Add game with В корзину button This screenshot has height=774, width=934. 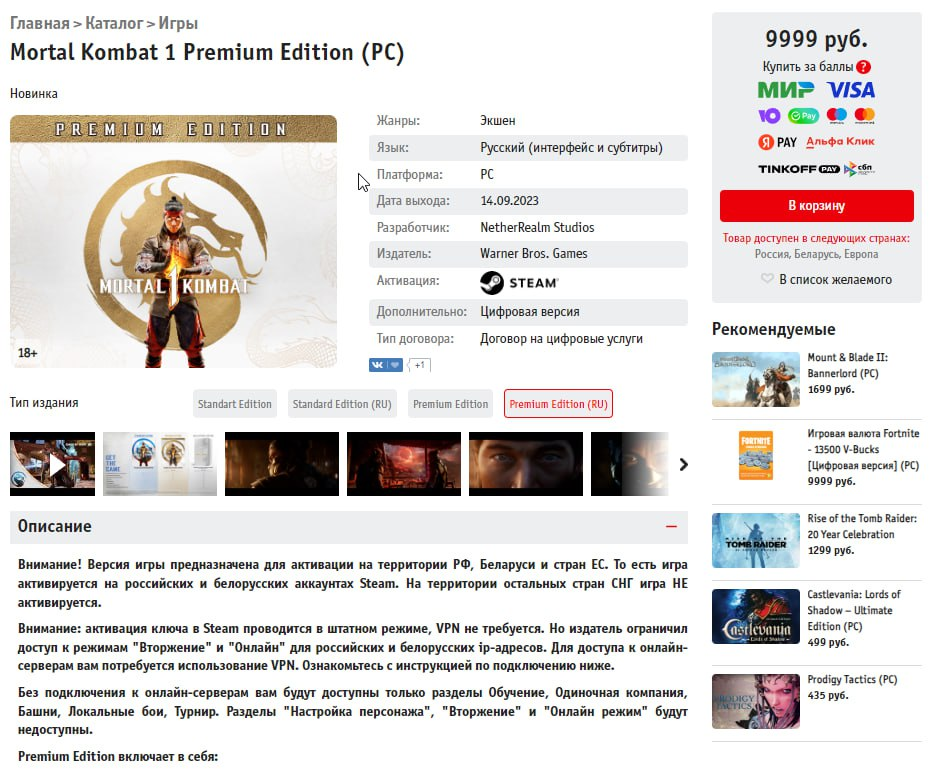pyautogui.click(x=817, y=206)
